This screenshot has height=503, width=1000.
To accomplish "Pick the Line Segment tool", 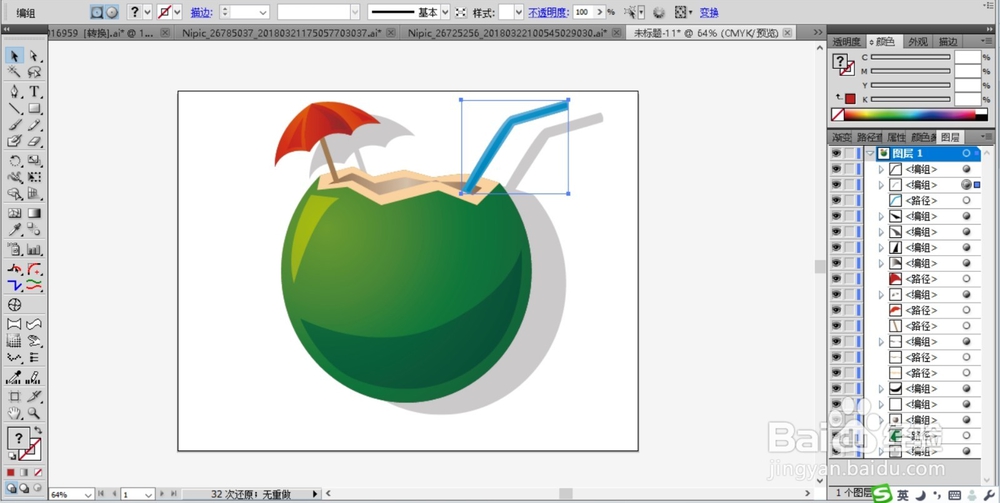I will point(15,108).
